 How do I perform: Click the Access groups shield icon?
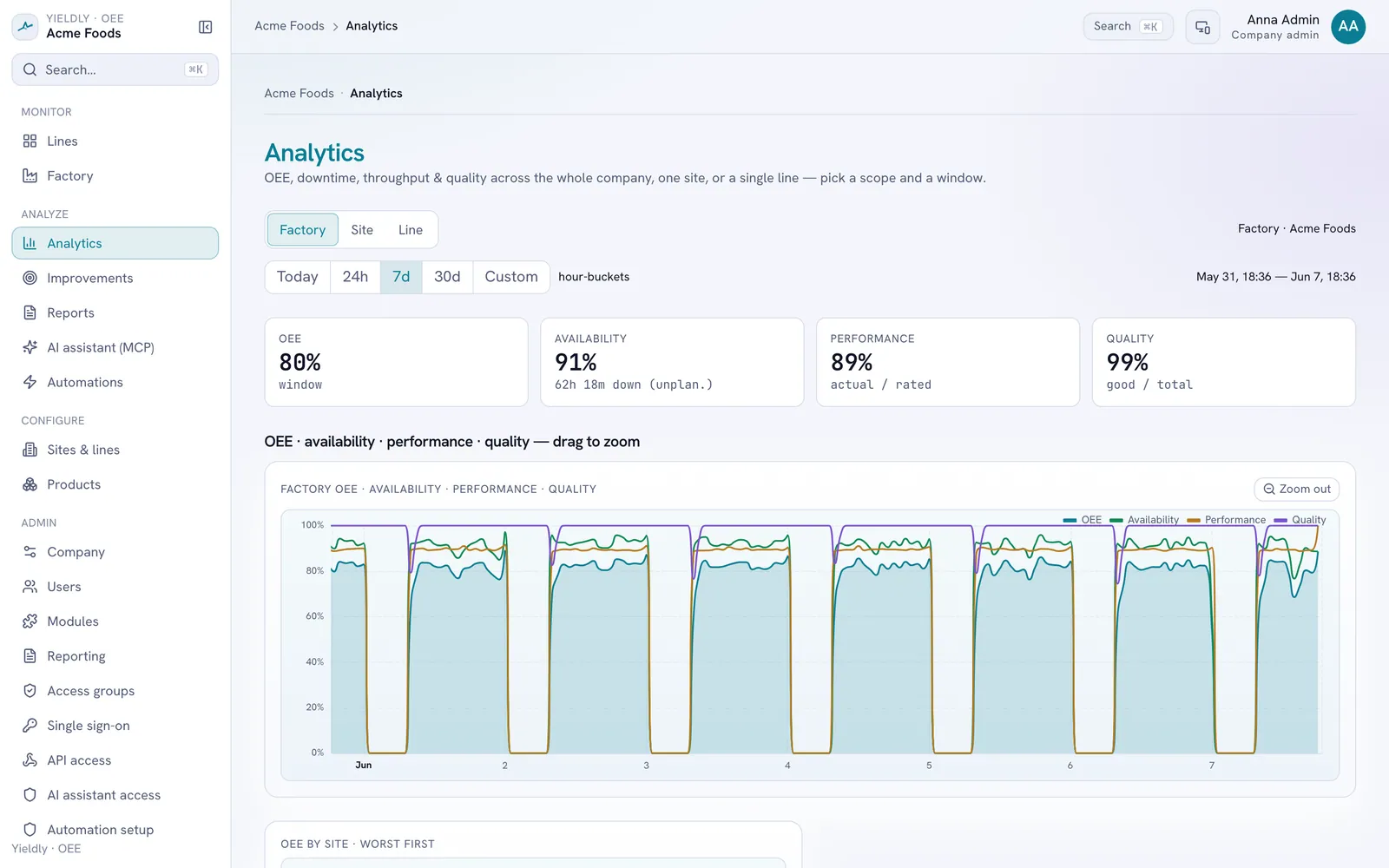click(x=30, y=691)
